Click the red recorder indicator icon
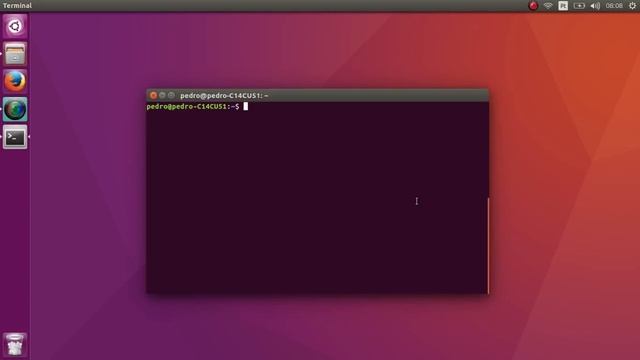The image size is (640, 360). pyautogui.click(x=533, y=6)
